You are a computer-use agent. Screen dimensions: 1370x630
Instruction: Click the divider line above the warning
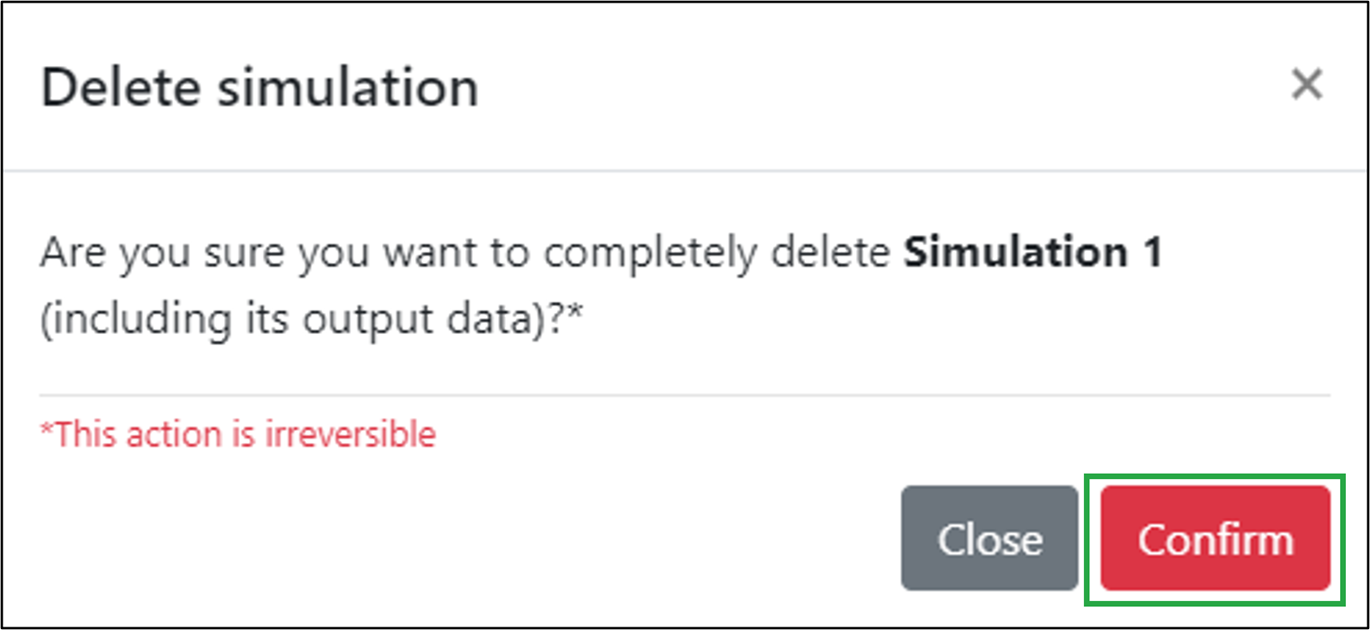[x=684, y=396]
